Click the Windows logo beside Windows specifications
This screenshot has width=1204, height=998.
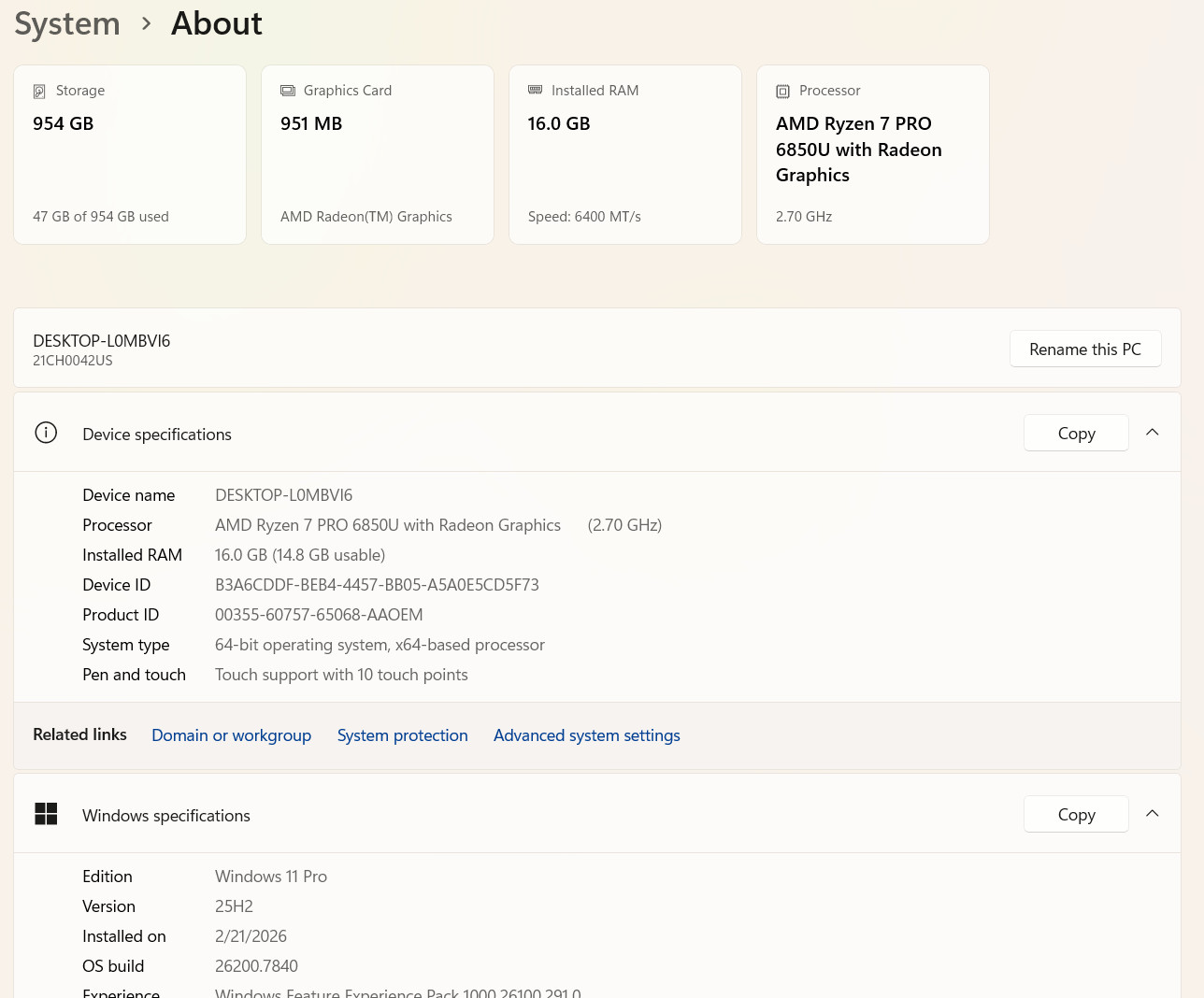(x=46, y=814)
